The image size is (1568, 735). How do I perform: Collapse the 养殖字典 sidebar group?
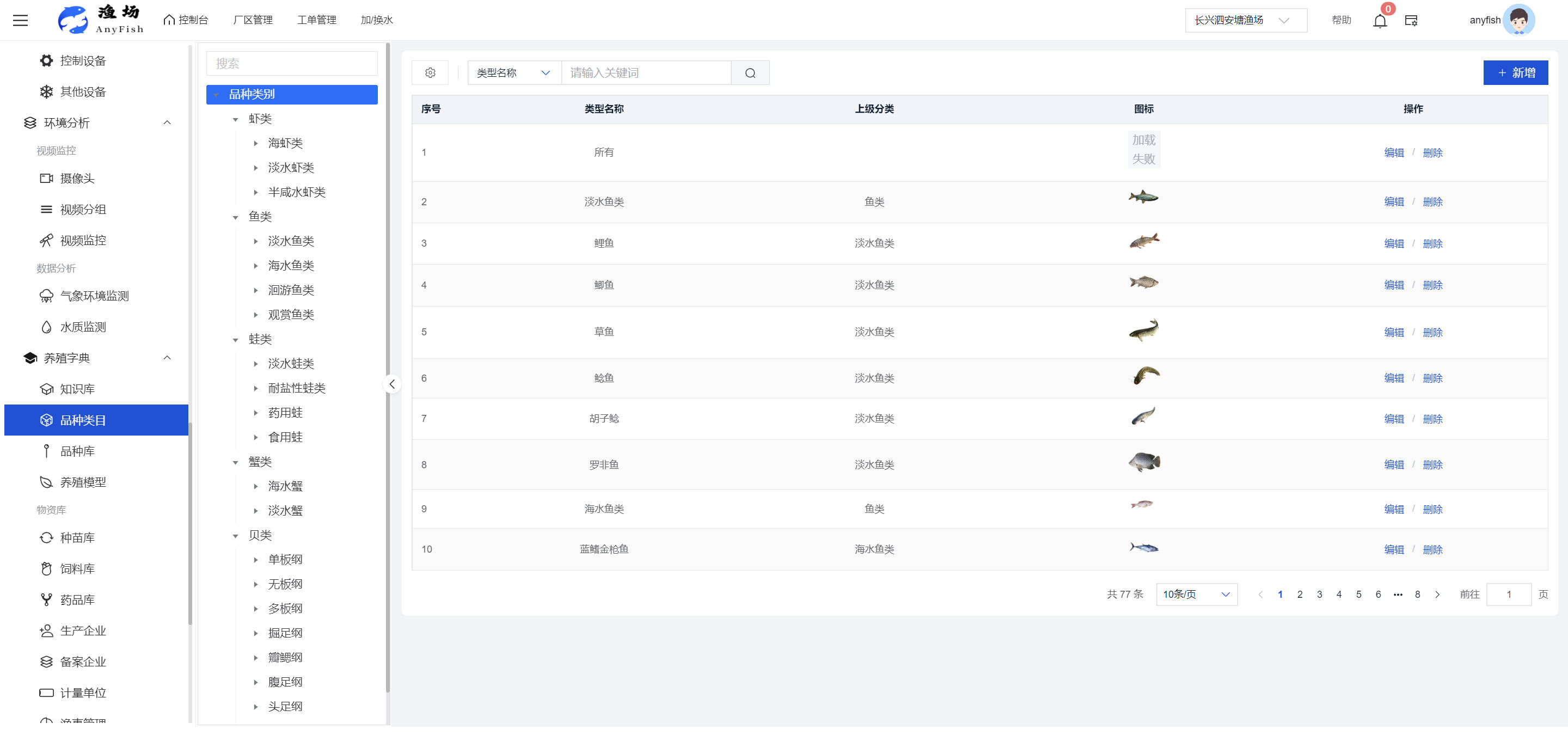pos(167,358)
